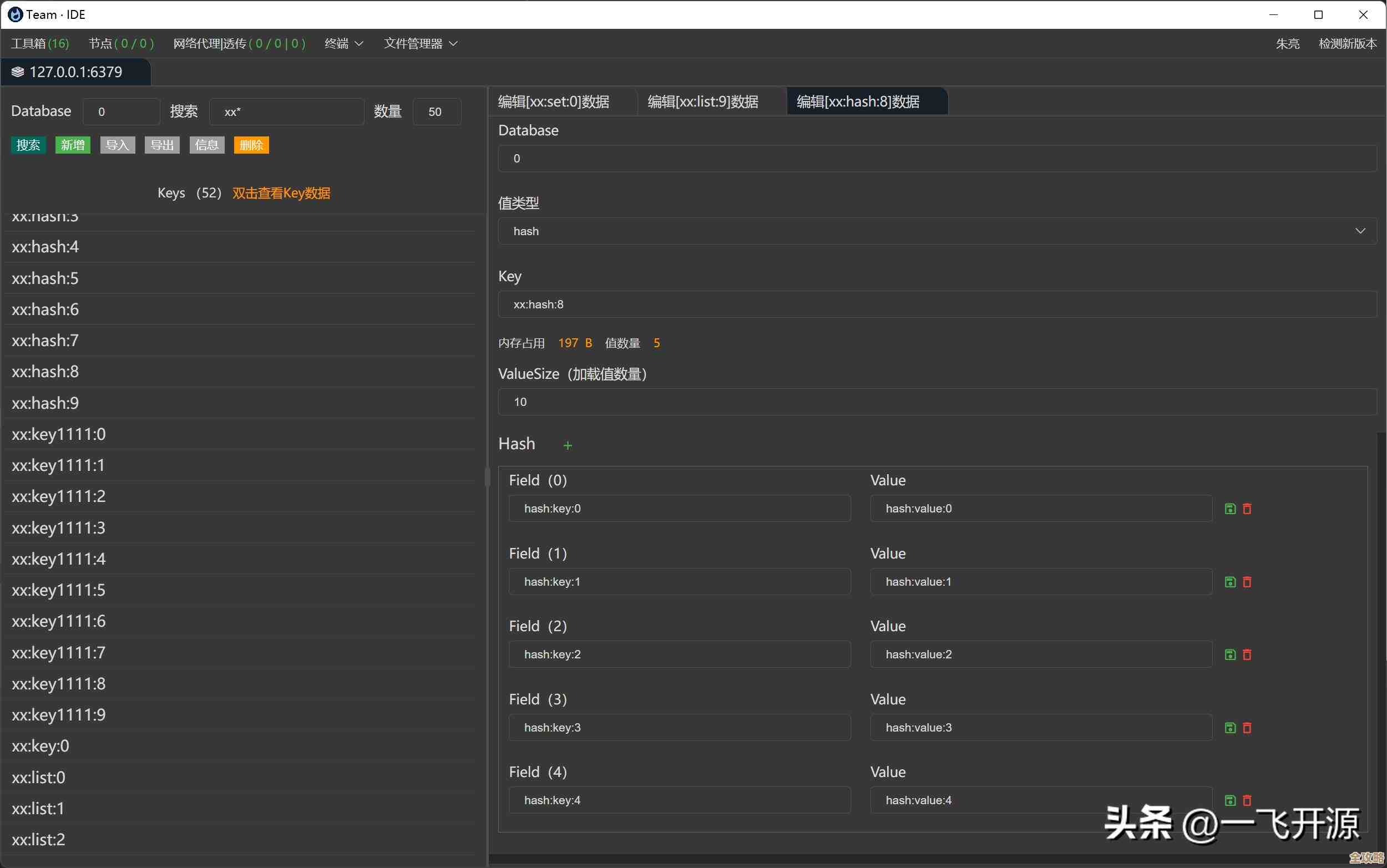Expand the 文件管理器 file manager menu

tap(420, 44)
